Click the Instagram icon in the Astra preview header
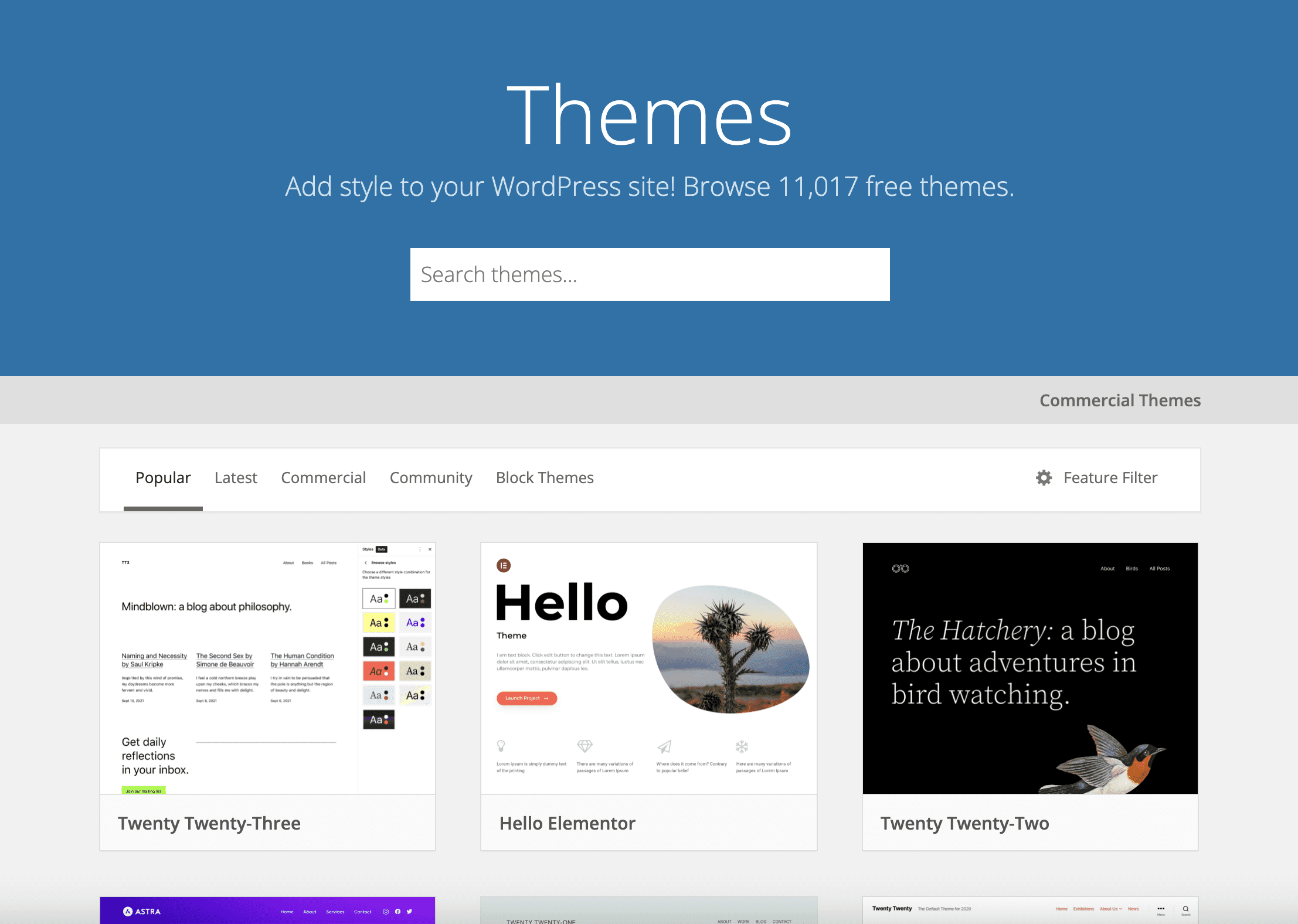The width and height of the screenshot is (1298, 924). 386,911
